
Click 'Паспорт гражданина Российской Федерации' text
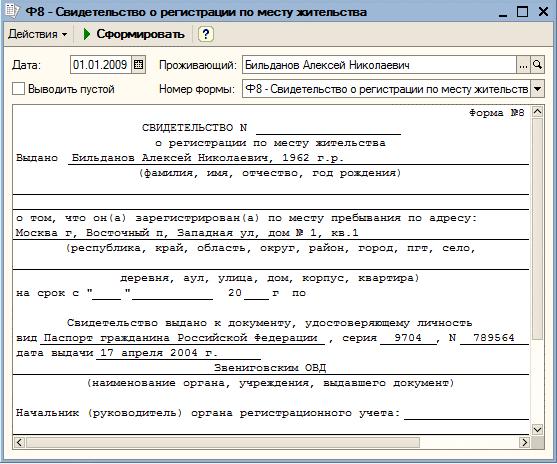[180, 338]
